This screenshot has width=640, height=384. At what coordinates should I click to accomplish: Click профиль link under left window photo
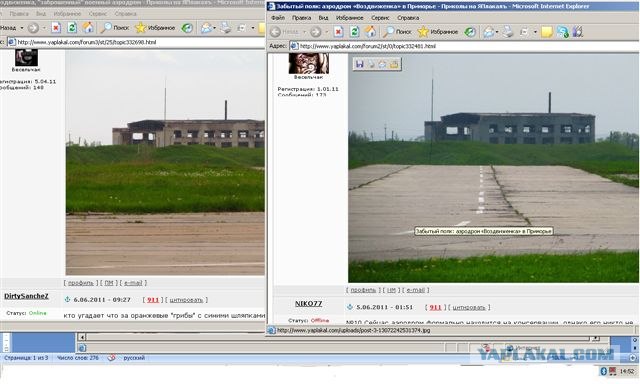[80, 283]
